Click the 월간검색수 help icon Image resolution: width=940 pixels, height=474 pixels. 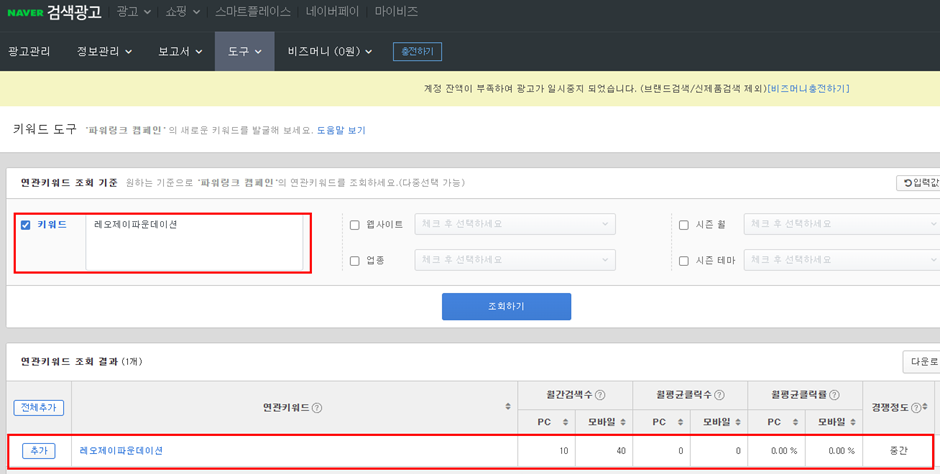[x=599, y=395]
